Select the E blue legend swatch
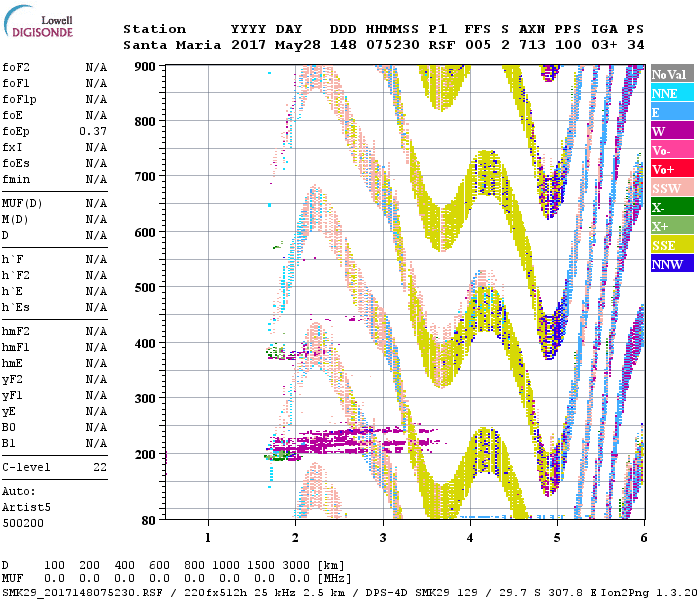Viewport: 700px width, 600px height. coord(672,112)
